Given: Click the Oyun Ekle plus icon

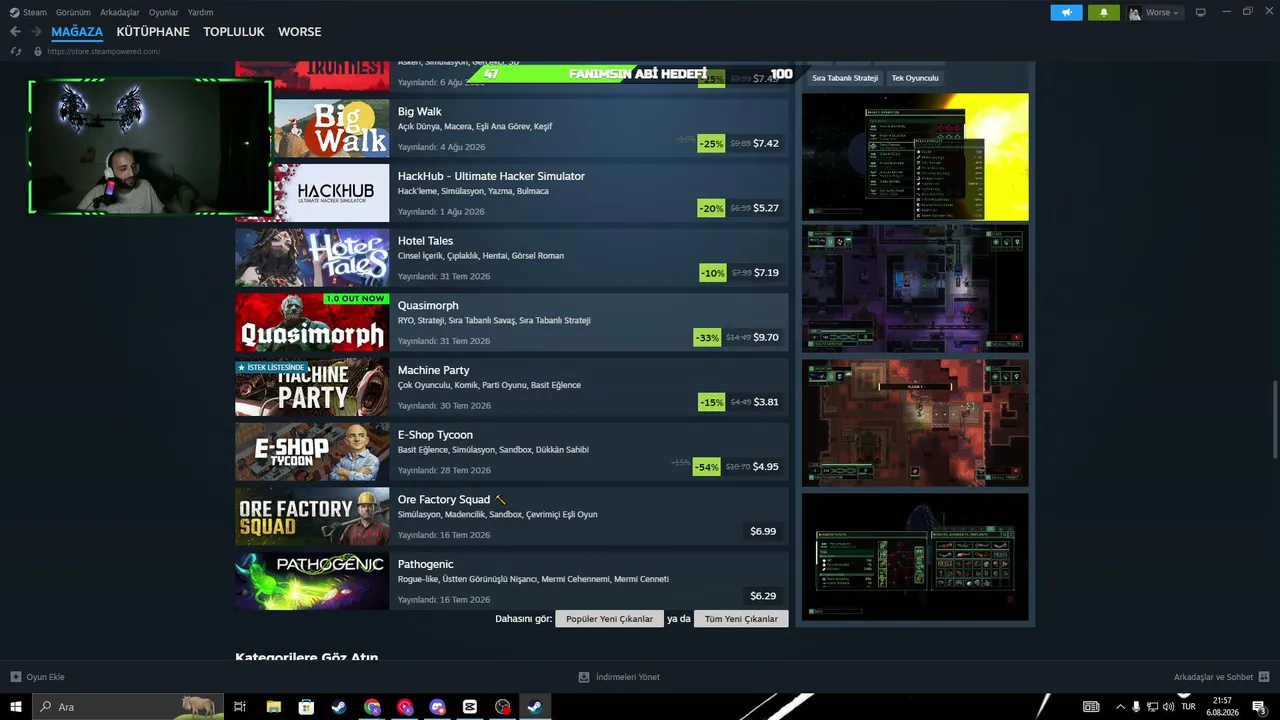Looking at the screenshot, I should coord(15,677).
